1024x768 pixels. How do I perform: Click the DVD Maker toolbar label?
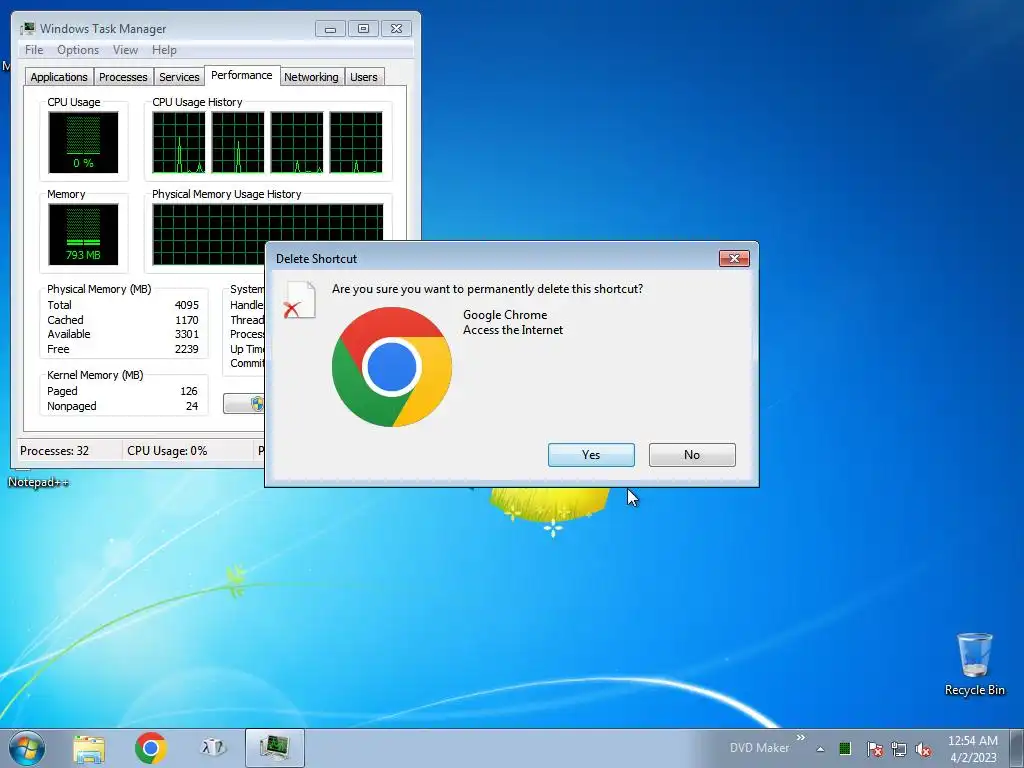pyautogui.click(x=759, y=748)
